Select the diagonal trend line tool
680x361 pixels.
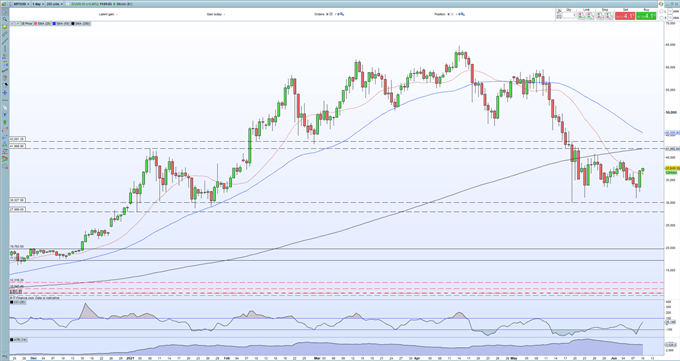(x=5, y=41)
